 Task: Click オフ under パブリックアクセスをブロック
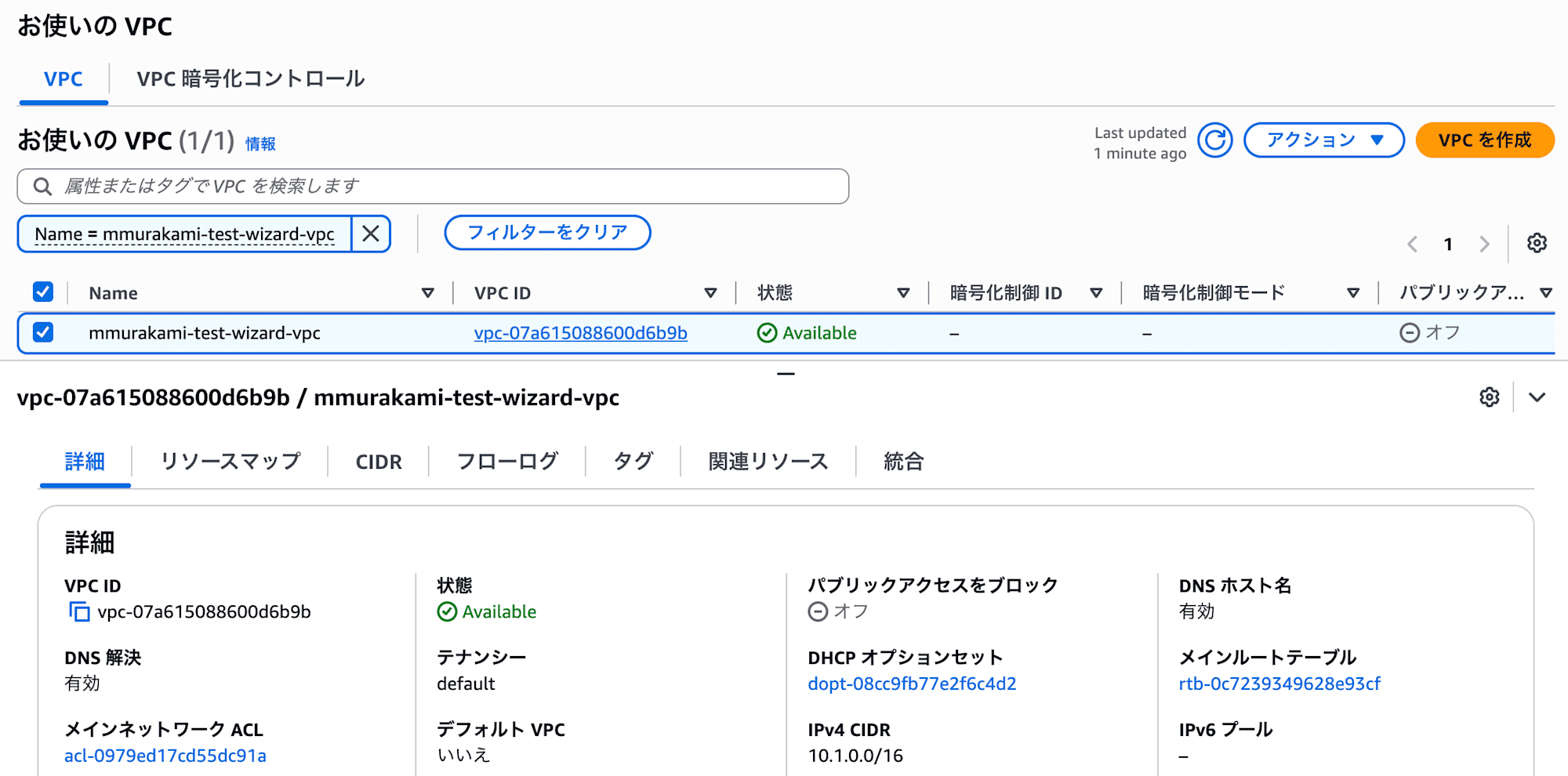coord(838,611)
